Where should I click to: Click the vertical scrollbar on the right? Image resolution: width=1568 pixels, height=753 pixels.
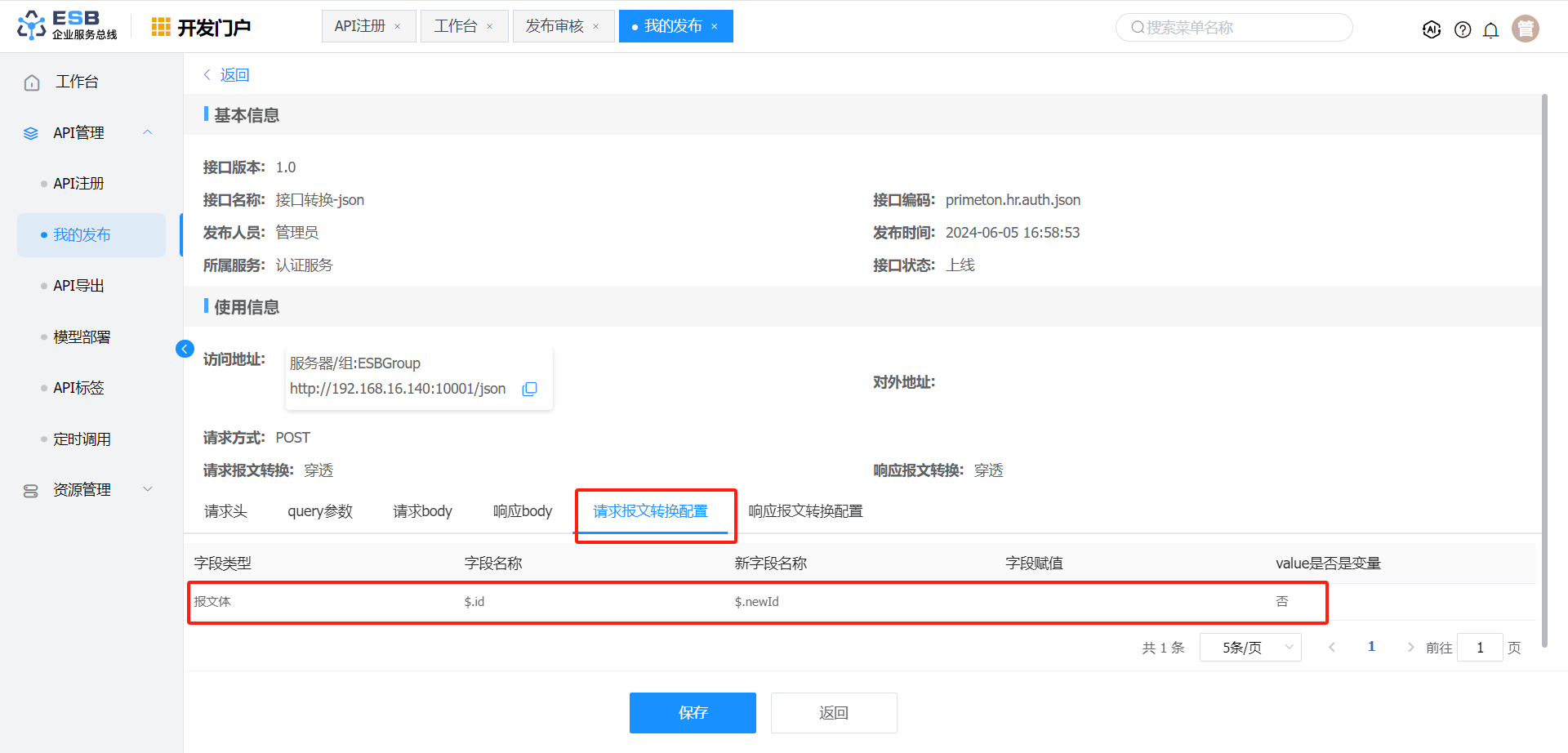[1543, 368]
